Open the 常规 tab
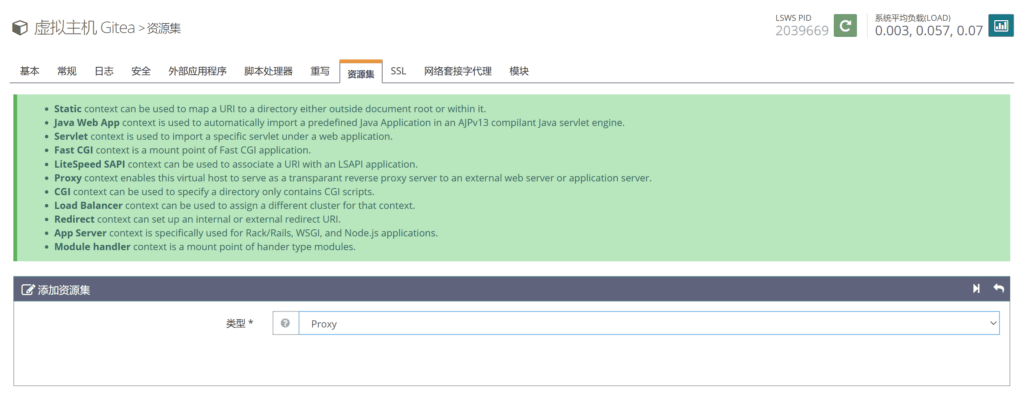This screenshot has height=404, width=1024. coord(67,72)
